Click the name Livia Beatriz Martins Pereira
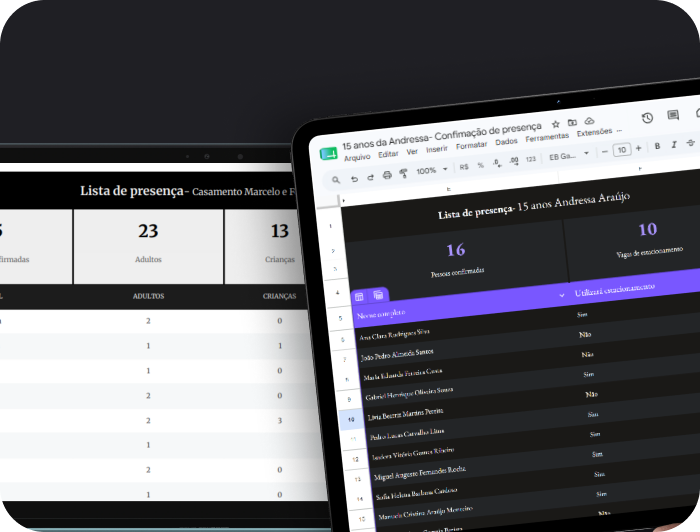The height and width of the screenshot is (532, 700). pos(405,414)
